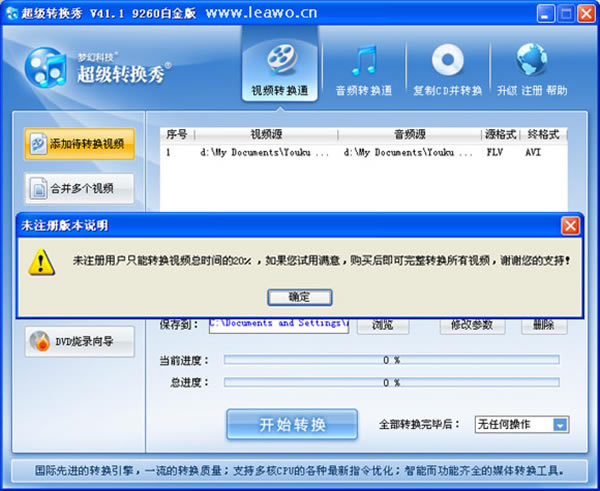Click the title bar app icon
This screenshot has width=600, height=491.
pyautogui.click(x=12, y=13)
